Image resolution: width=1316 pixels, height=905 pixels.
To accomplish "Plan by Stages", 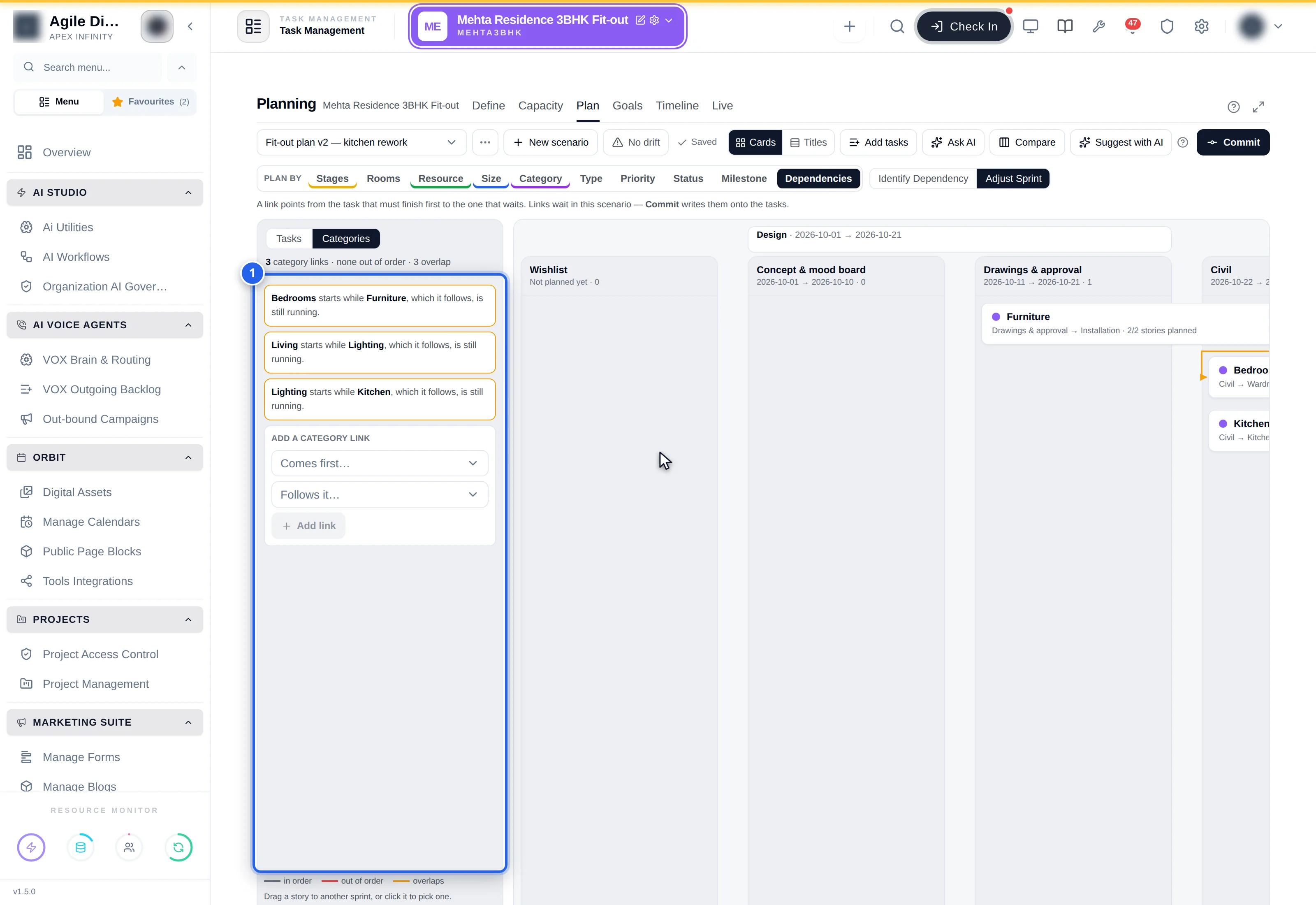I will pos(333,179).
